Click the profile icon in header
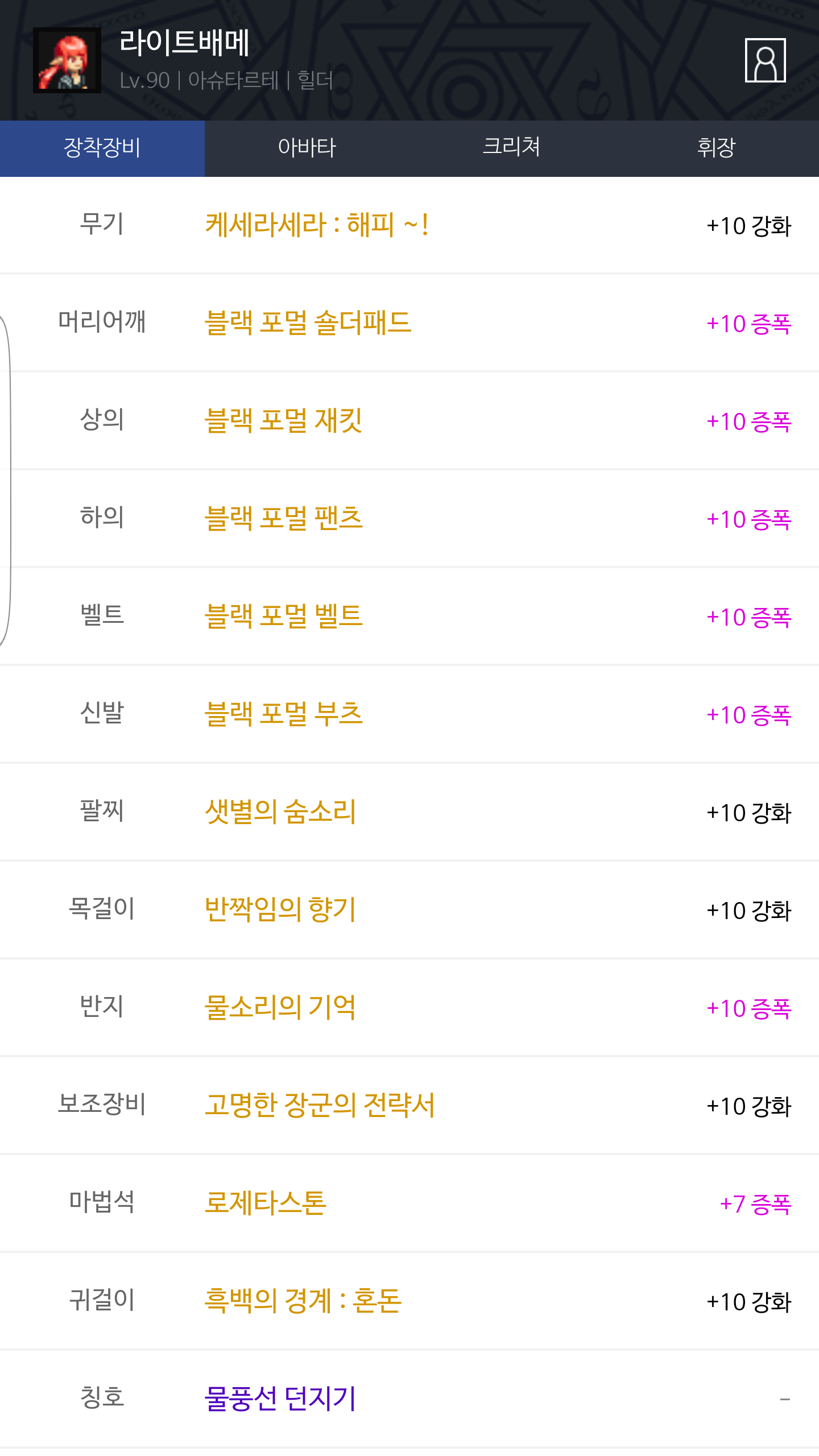Image resolution: width=819 pixels, height=1456 pixels. point(765,60)
